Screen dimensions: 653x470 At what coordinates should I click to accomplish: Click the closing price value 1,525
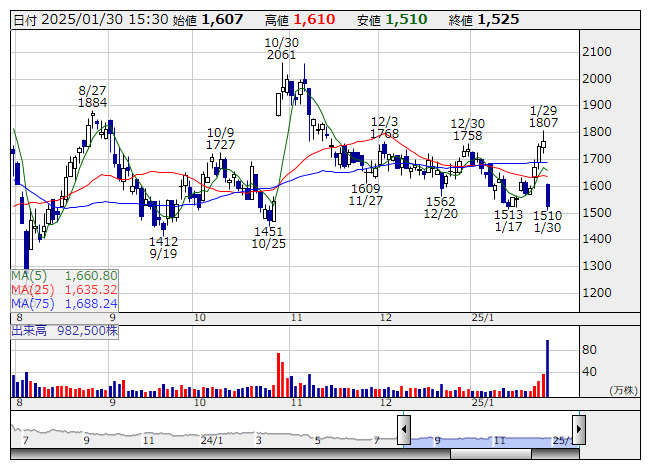tap(498, 20)
